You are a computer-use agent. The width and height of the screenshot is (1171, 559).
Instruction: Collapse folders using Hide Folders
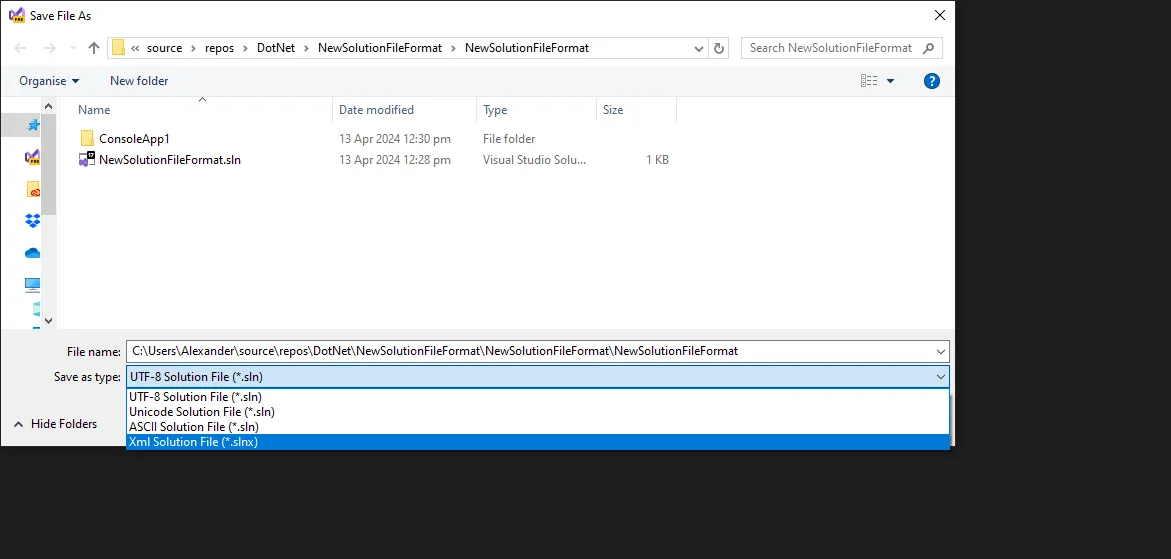point(55,424)
